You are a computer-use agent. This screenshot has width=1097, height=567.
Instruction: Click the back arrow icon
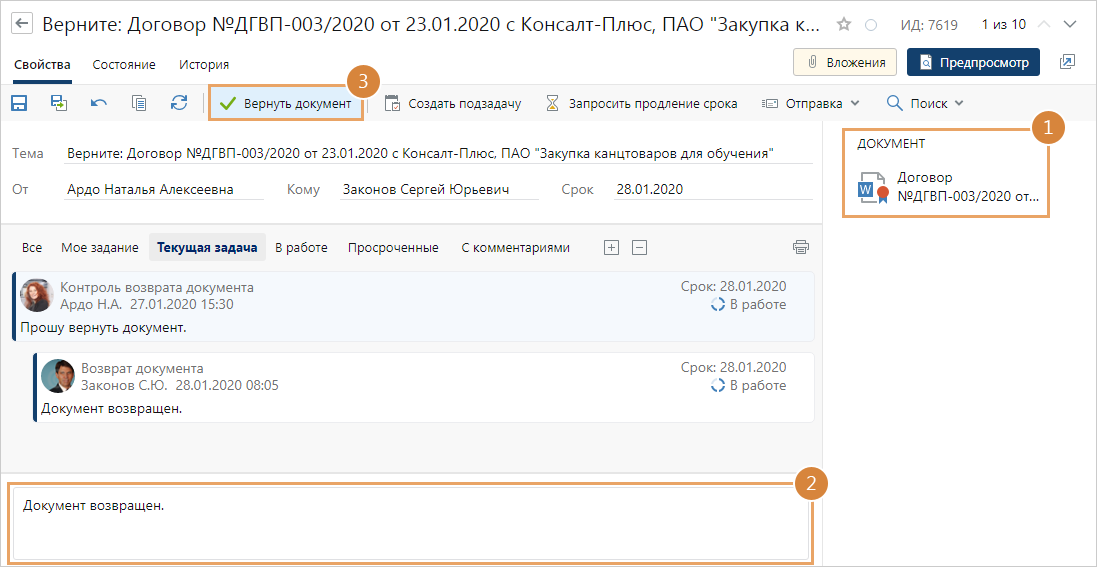point(21,24)
